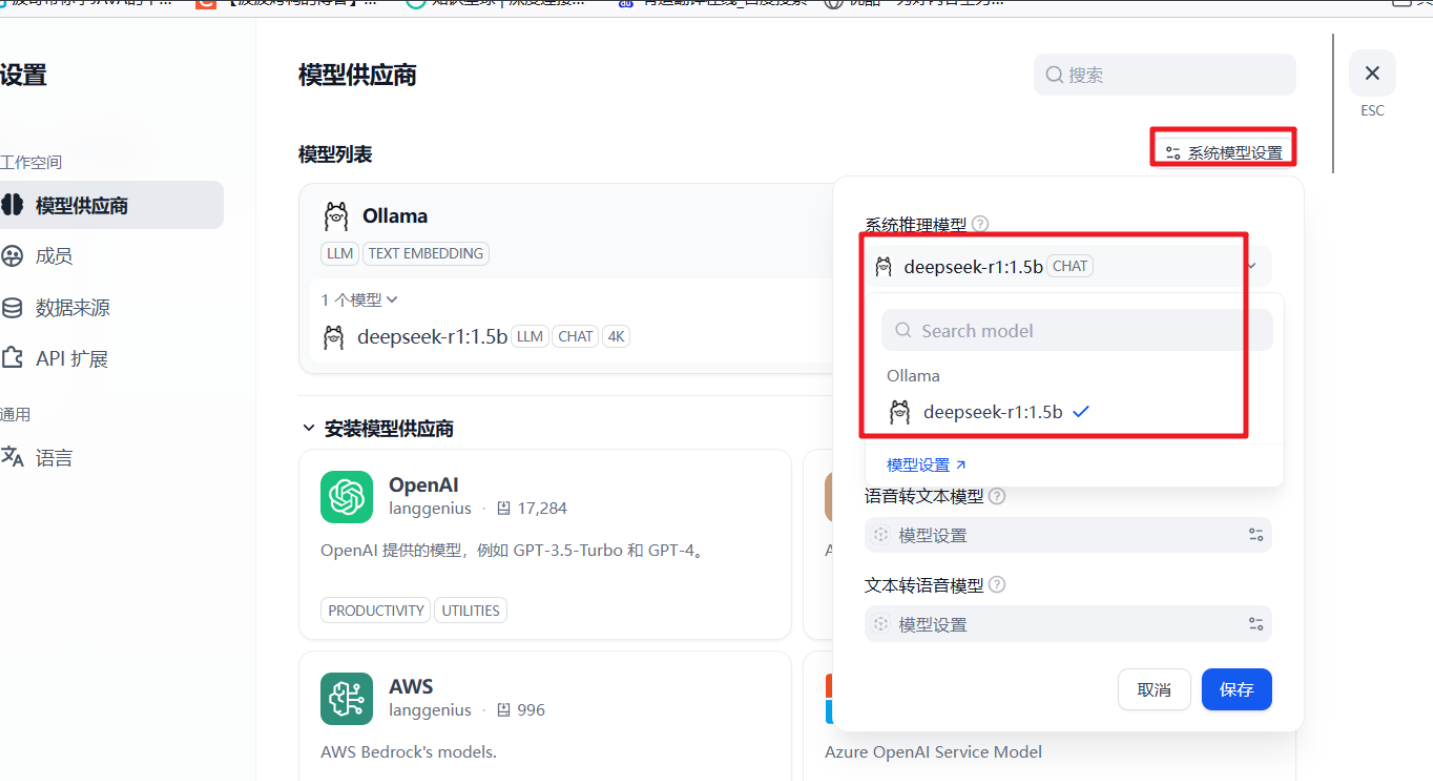Focus the 搜索 field in 模型供应商
This screenshot has width=1433, height=781.
tap(1165, 75)
